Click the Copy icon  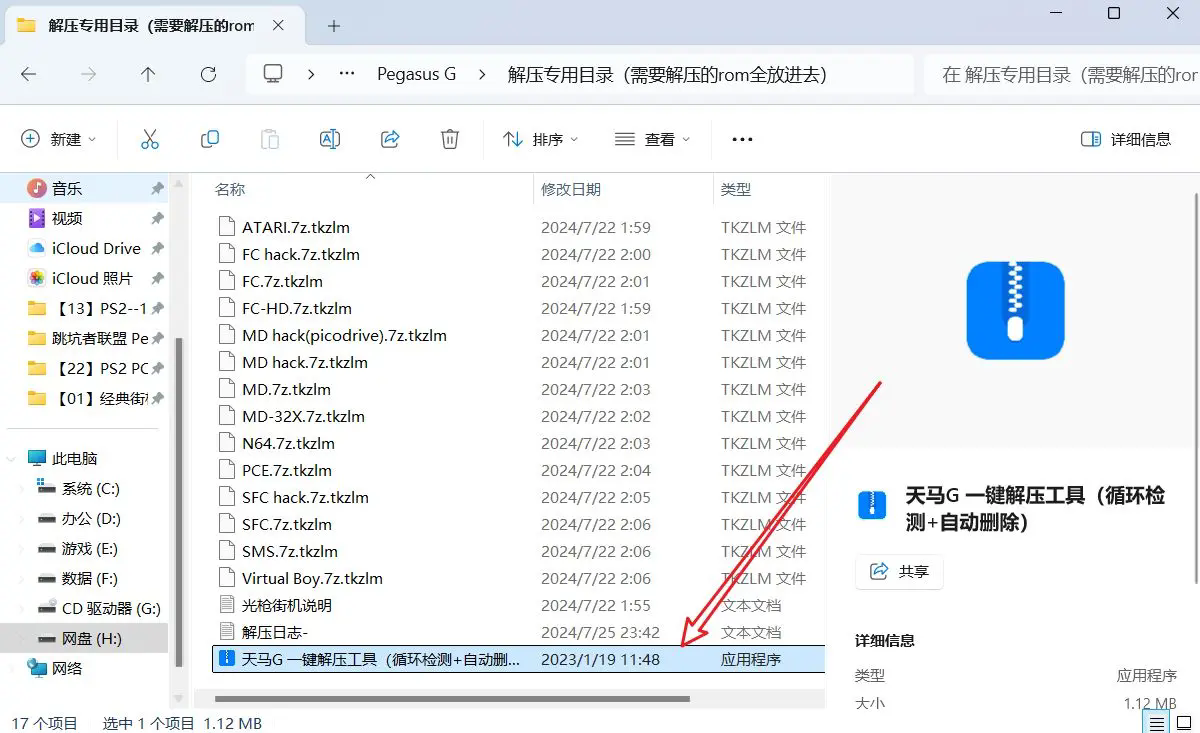[x=210, y=139]
